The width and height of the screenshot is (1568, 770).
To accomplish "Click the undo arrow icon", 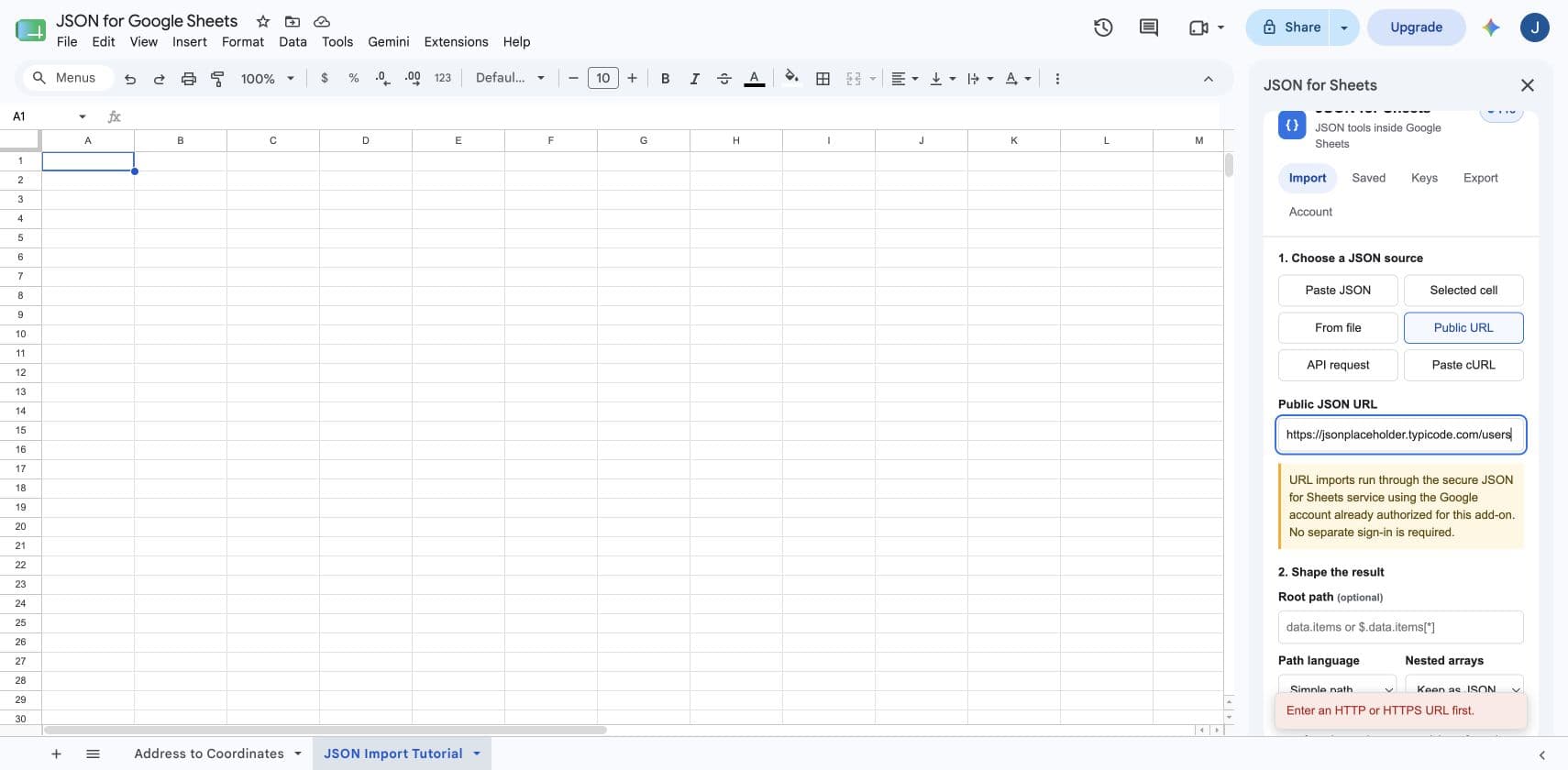I will tap(130, 79).
